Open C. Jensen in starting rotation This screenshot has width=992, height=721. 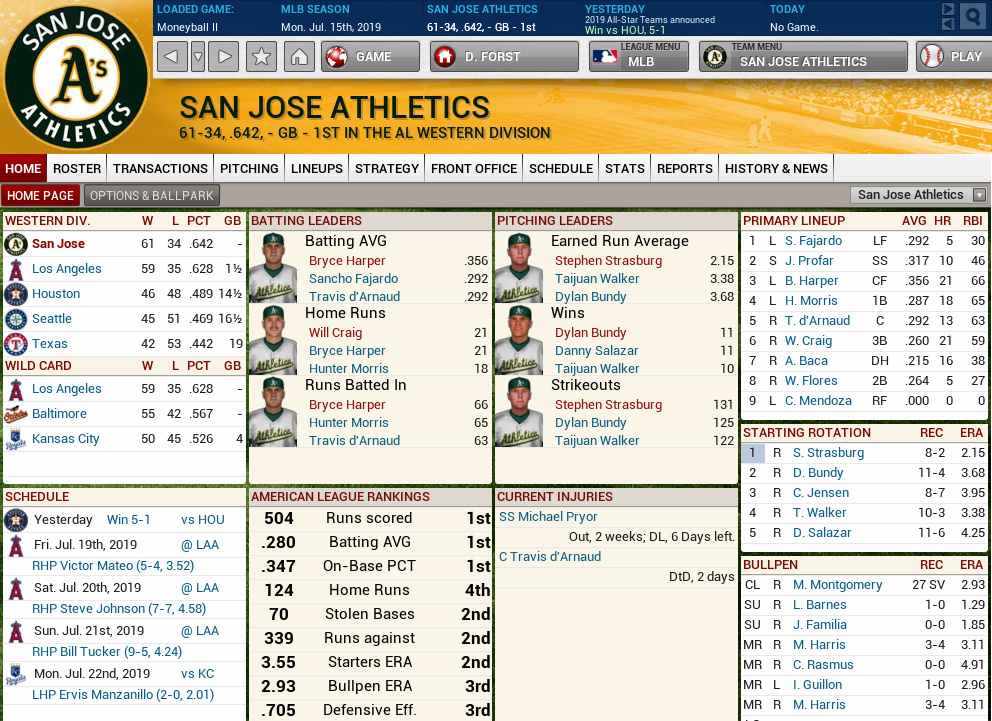(x=821, y=493)
